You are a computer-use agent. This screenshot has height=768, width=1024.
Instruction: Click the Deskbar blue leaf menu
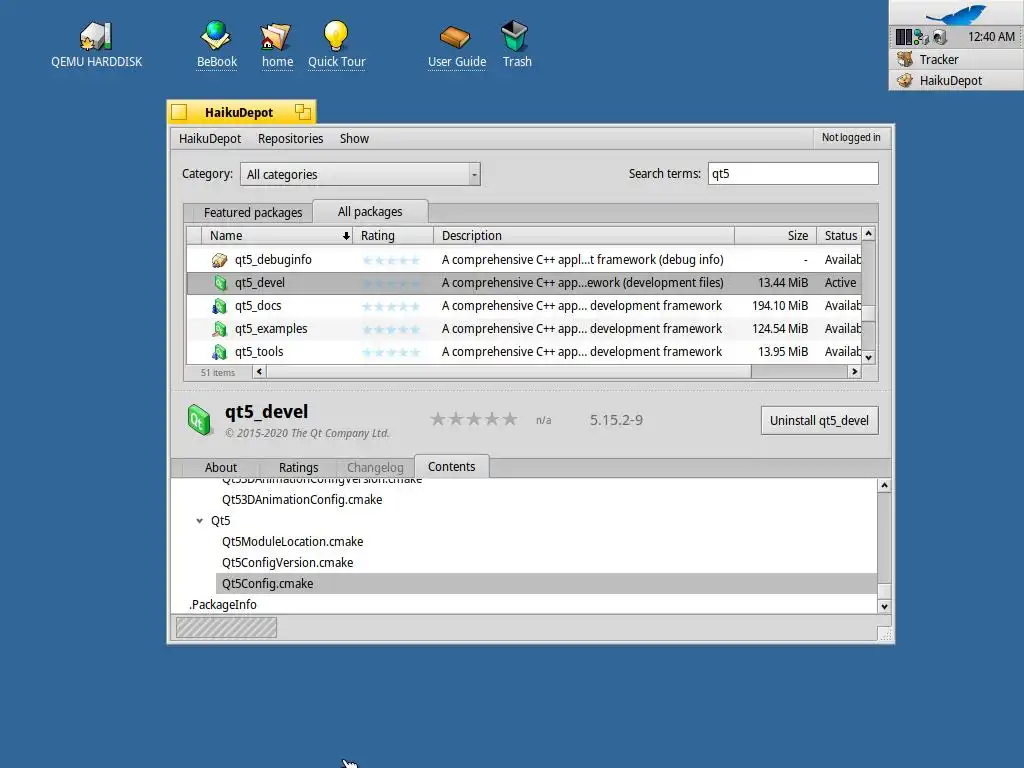click(x=957, y=13)
